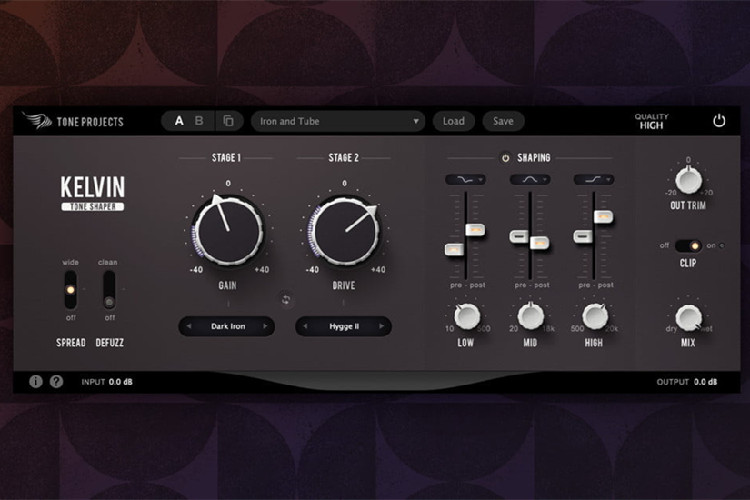Click the Kelvin Tone Shaper logo
The image size is (750, 500).
pos(93,194)
